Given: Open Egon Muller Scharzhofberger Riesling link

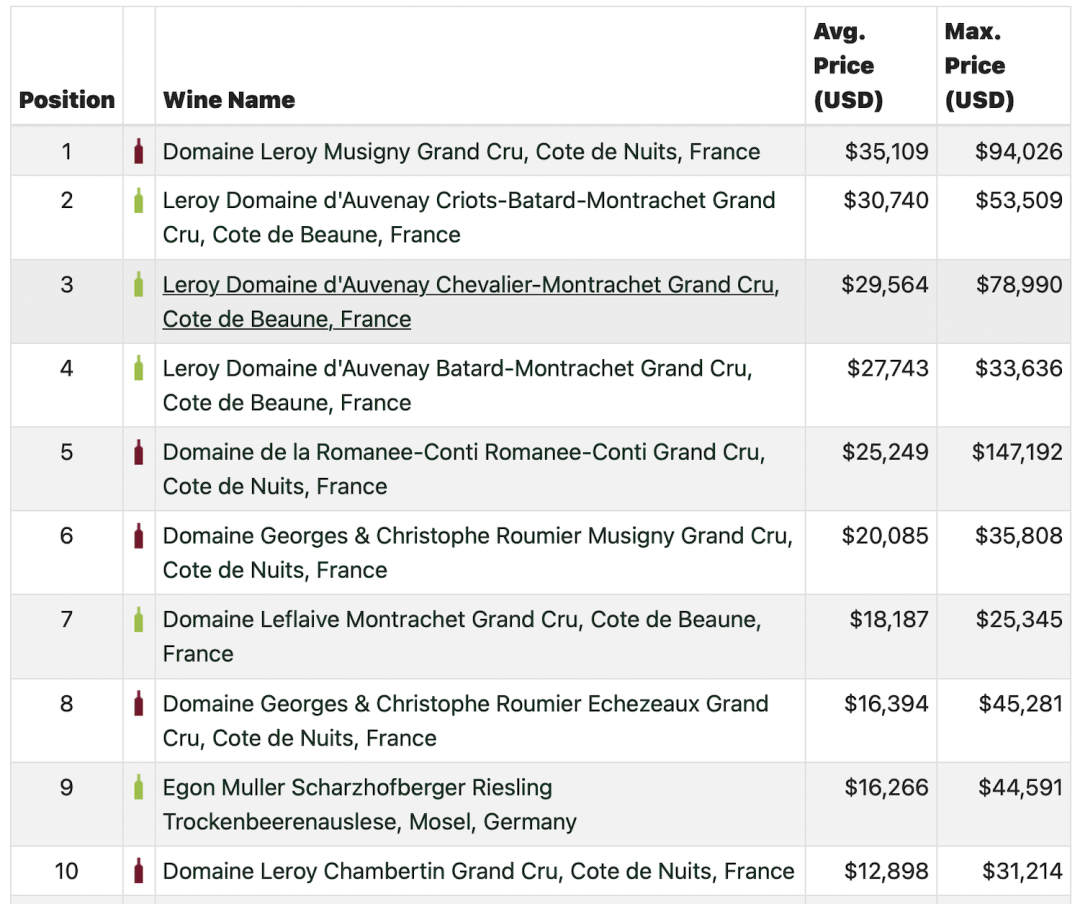Looking at the screenshot, I should tap(370, 804).
